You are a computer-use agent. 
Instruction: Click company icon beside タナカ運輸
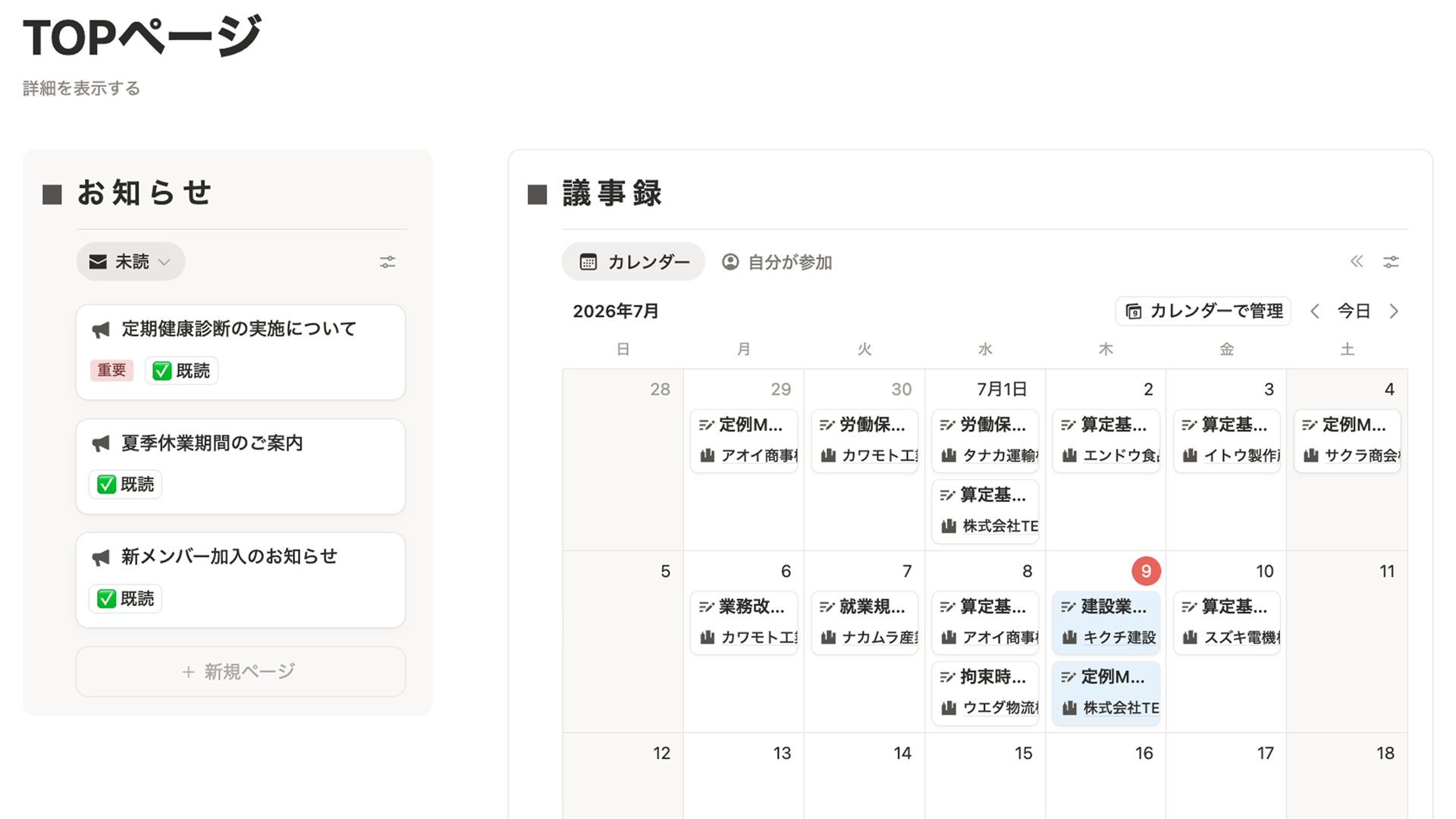[949, 455]
